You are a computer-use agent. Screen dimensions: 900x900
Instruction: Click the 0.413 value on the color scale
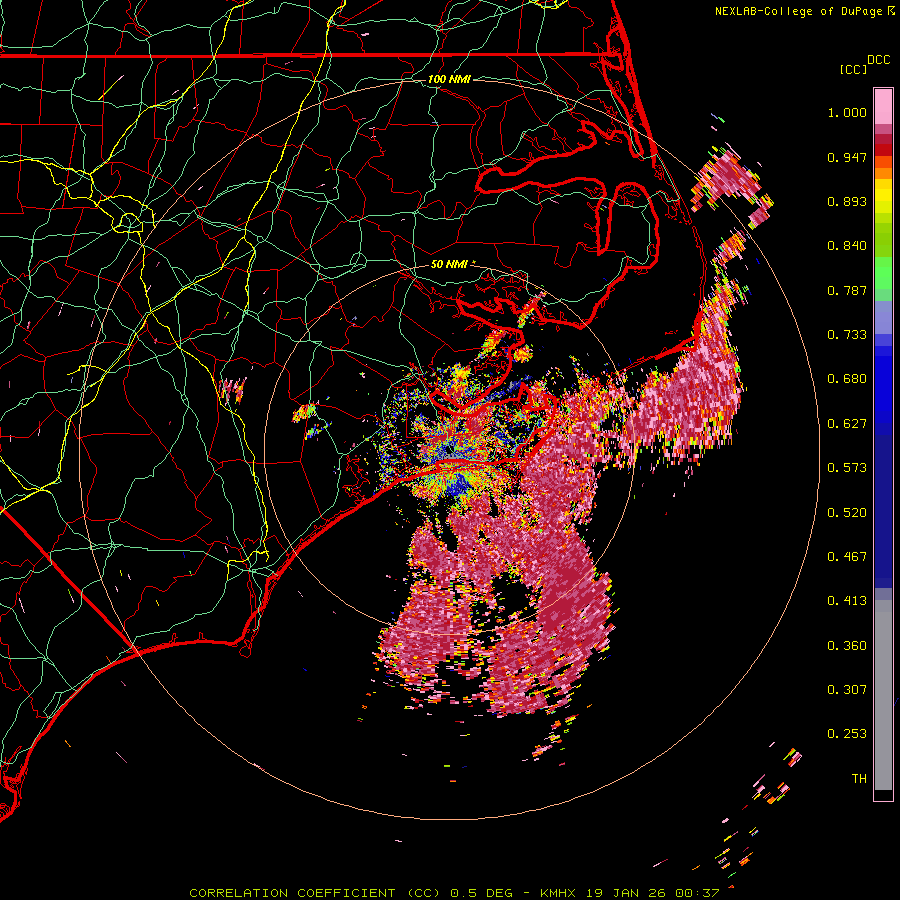[x=847, y=601]
